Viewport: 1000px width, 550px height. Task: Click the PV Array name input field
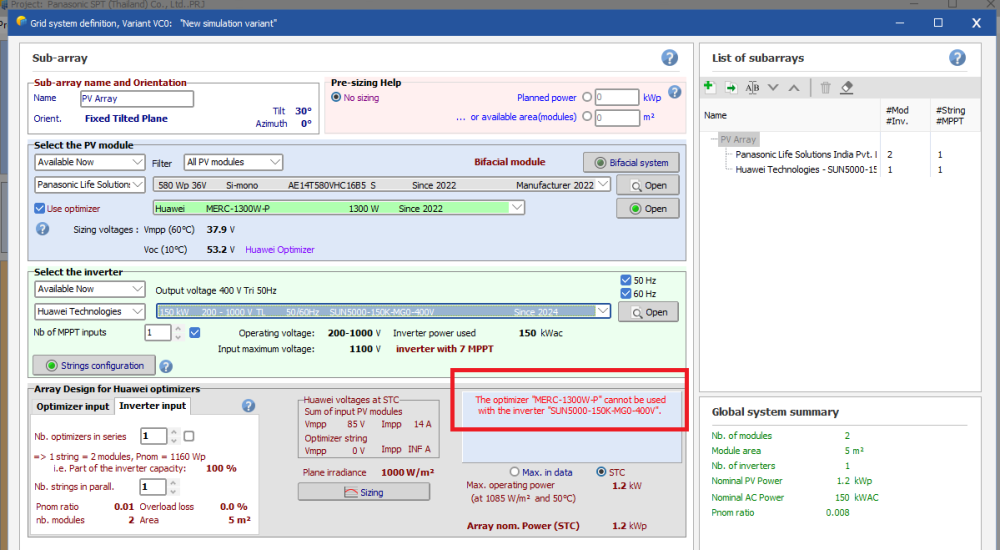point(136,99)
